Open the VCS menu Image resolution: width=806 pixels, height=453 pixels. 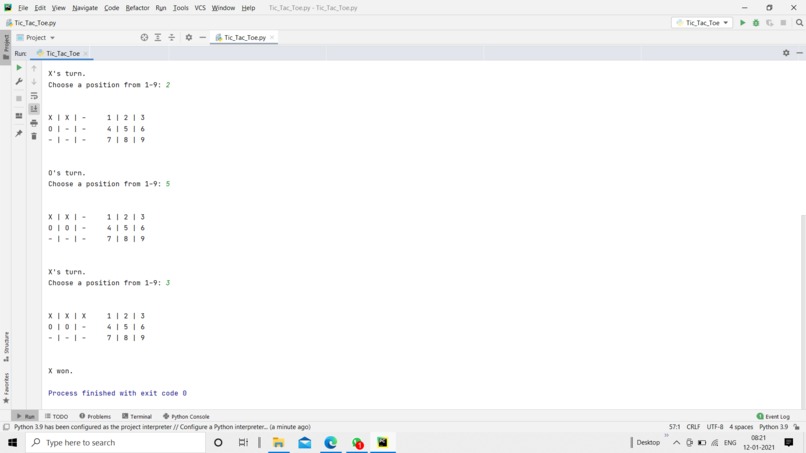tap(200, 8)
